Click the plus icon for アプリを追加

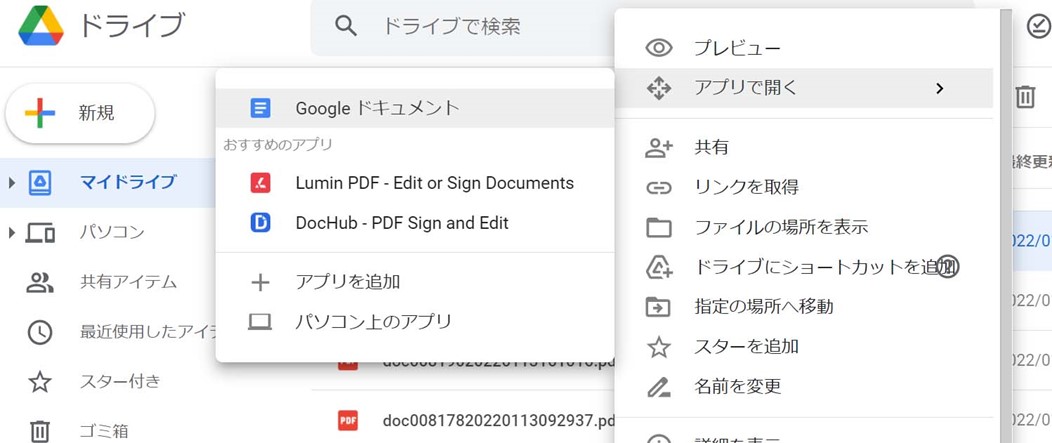(x=260, y=283)
